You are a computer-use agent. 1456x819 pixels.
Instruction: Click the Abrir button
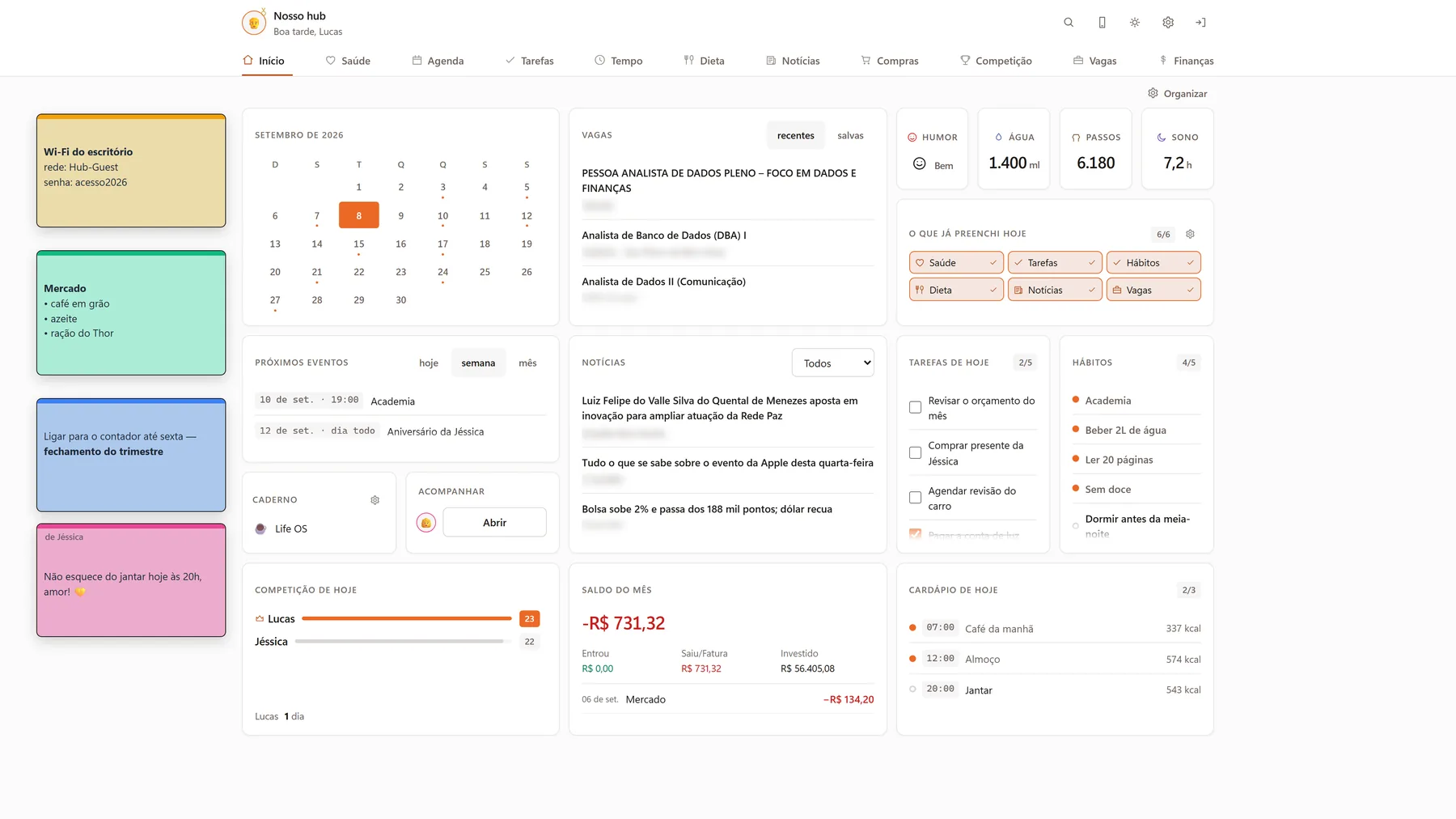(494, 523)
